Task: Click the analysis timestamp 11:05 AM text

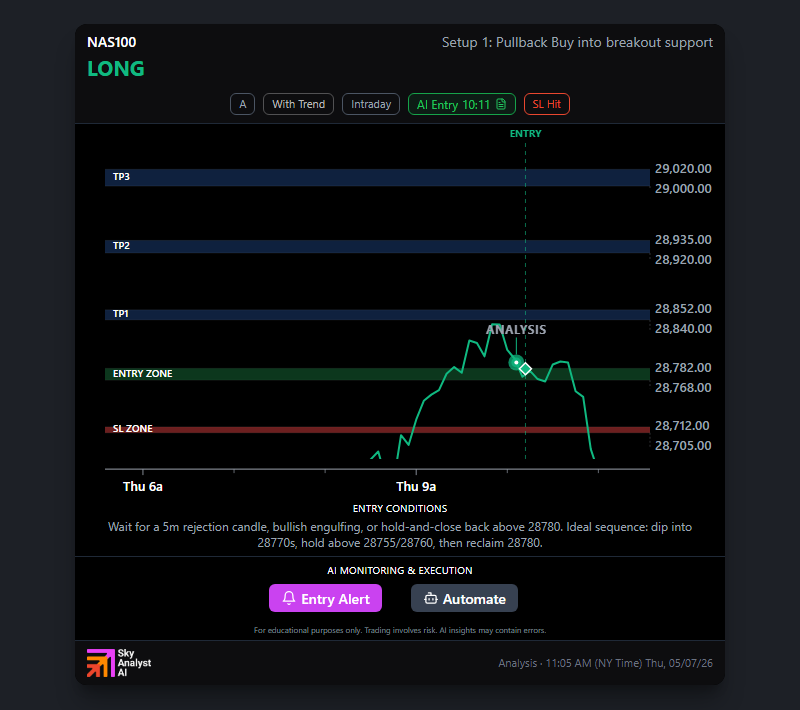Action: click(605, 663)
